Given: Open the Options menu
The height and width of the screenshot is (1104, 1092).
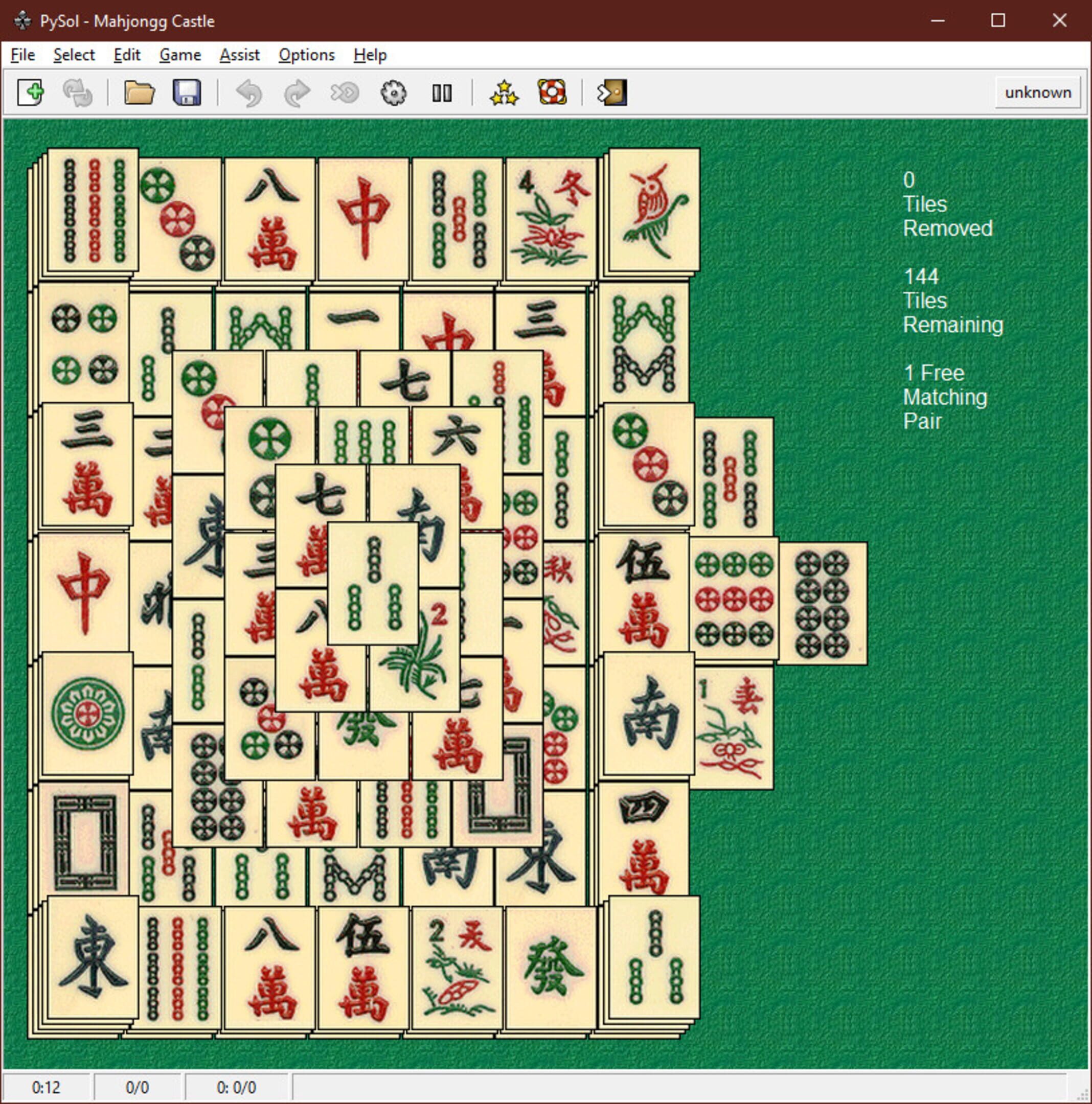Looking at the screenshot, I should [x=306, y=55].
